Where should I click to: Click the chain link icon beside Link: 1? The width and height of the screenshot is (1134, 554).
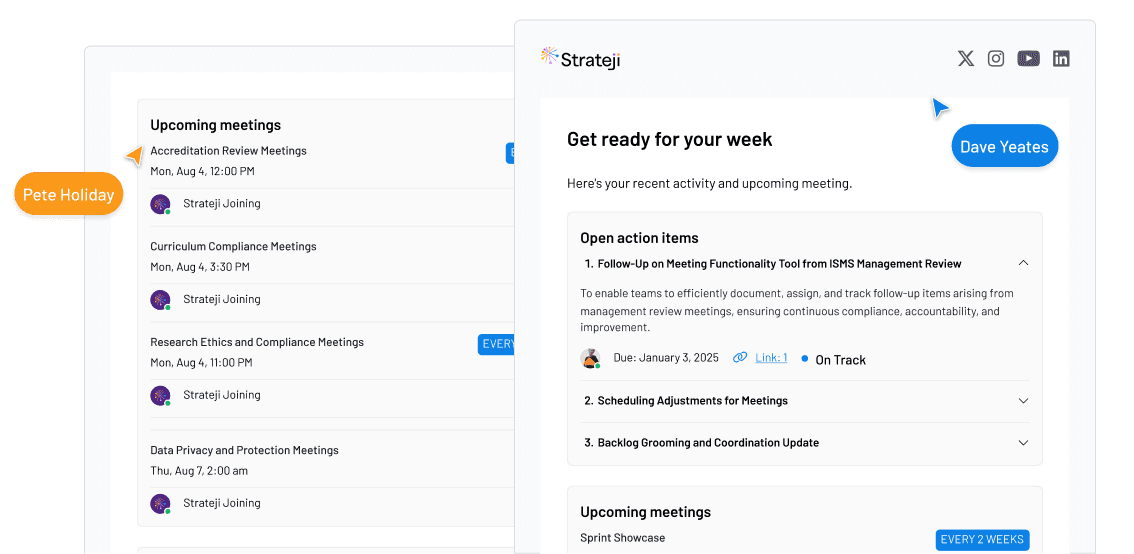740,357
